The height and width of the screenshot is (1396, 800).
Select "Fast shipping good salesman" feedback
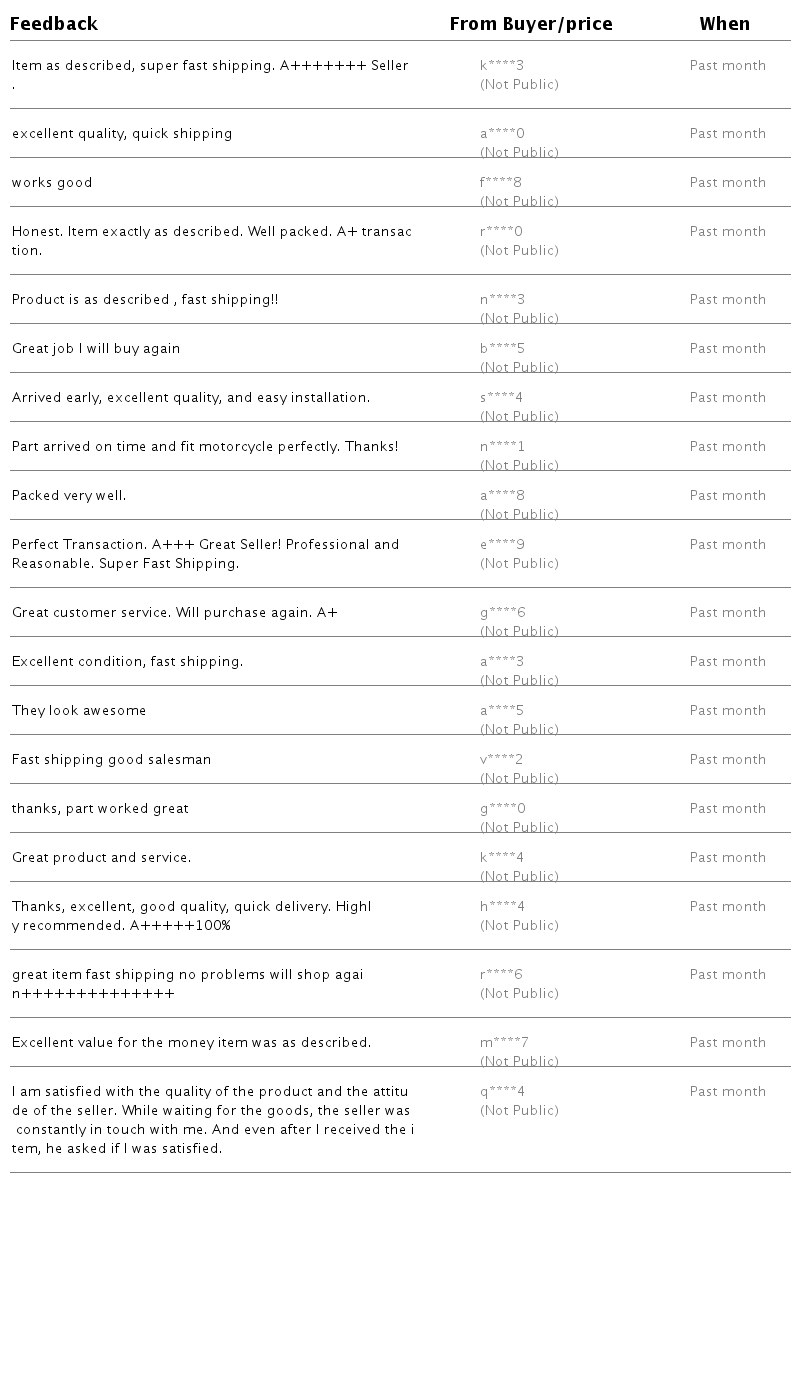[112, 760]
